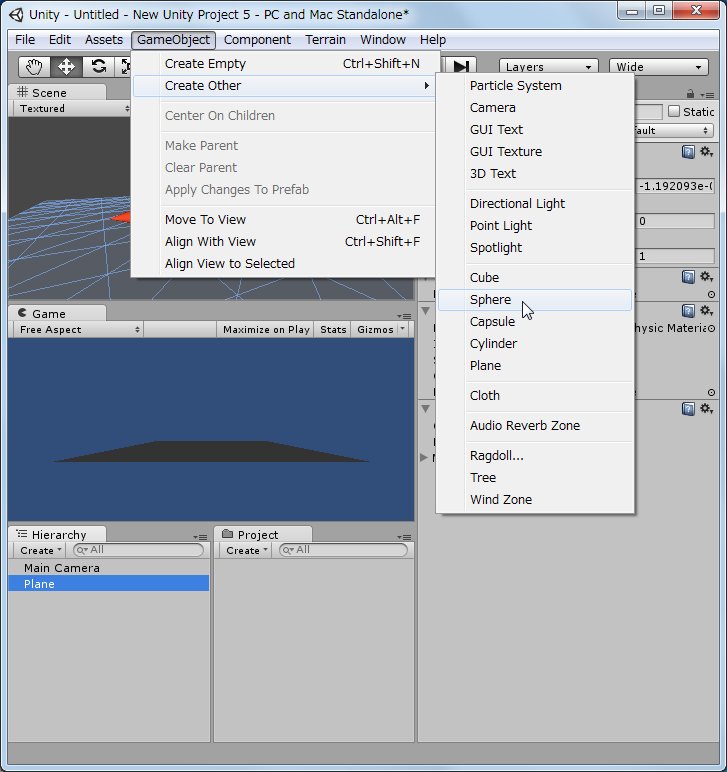The height and width of the screenshot is (772, 727).
Task: Select the Move tool in toolbar
Action: 67,66
